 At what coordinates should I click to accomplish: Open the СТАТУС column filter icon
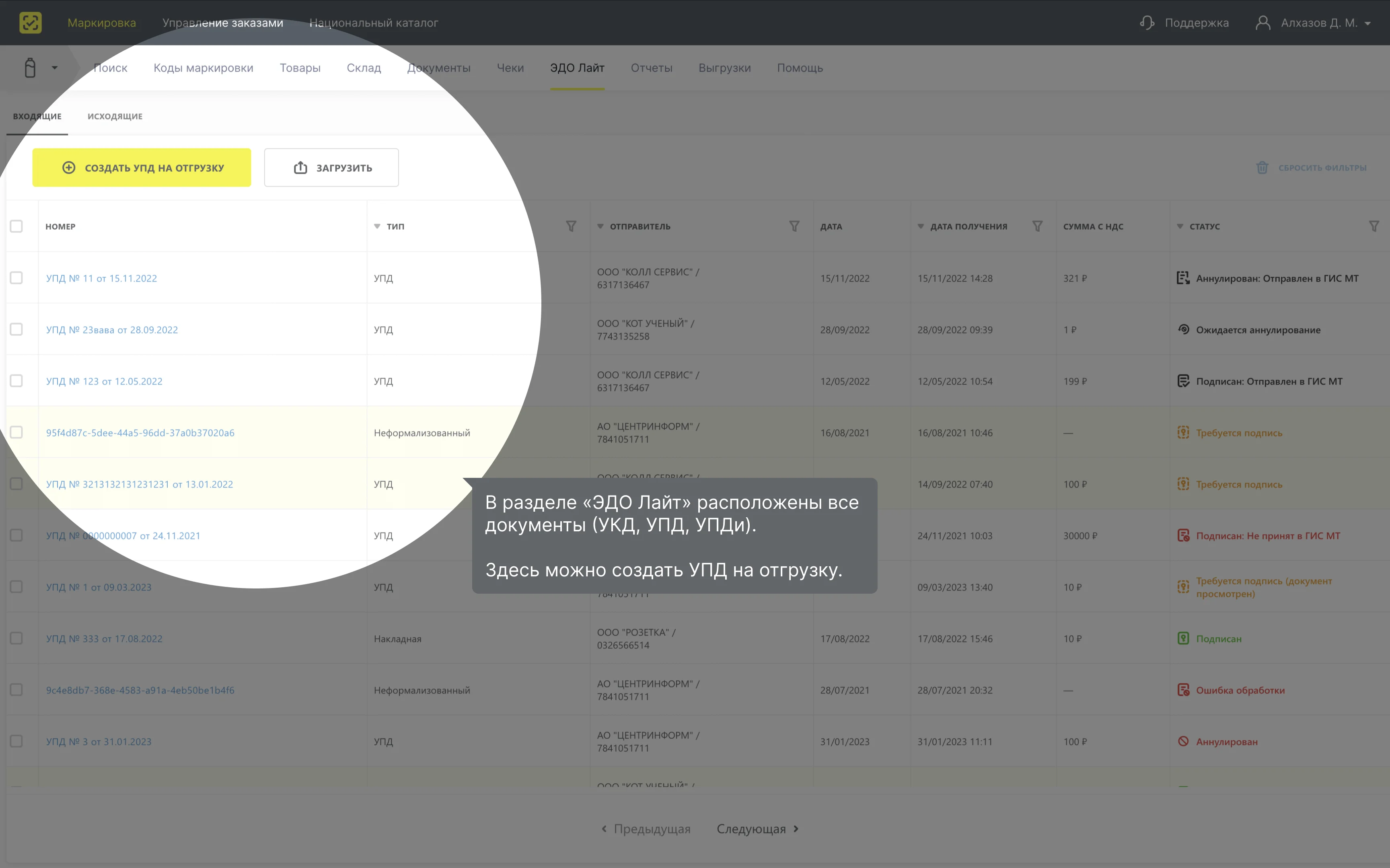coord(1374,226)
